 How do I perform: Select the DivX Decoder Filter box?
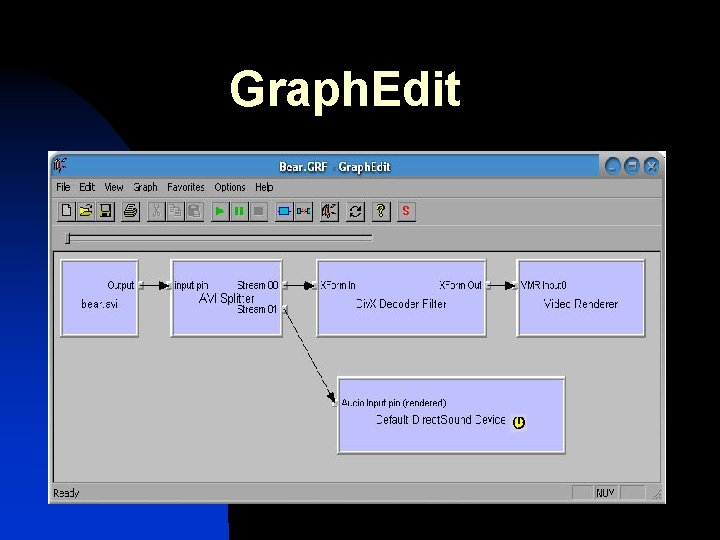click(x=401, y=298)
